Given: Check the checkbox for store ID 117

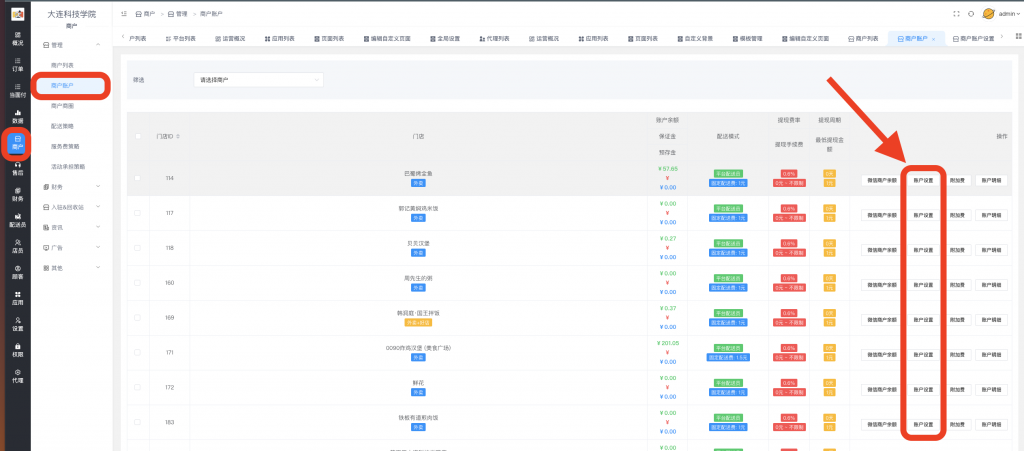Looking at the screenshot, I should (137, 213).
